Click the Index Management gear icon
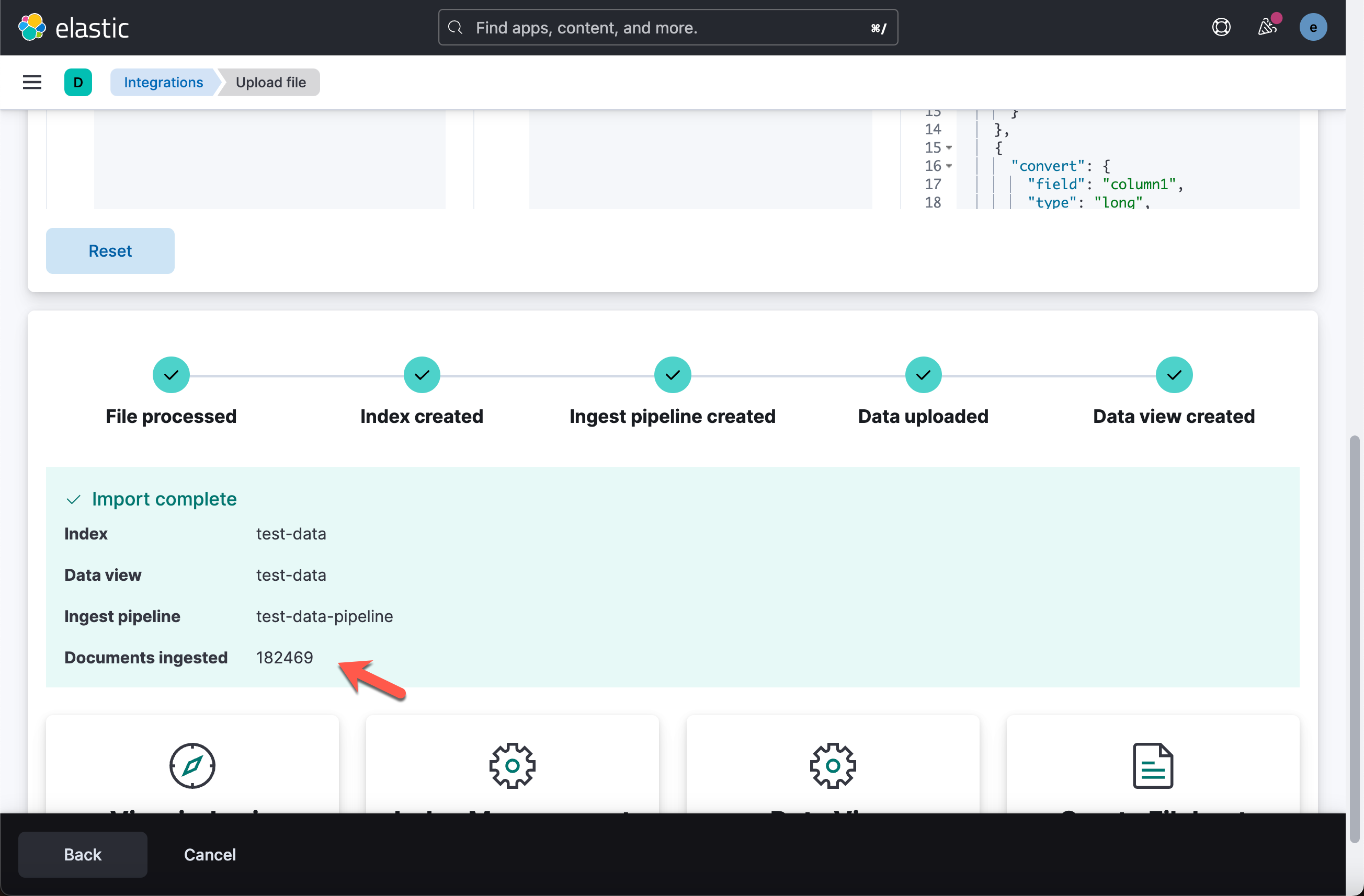The image size is (1364, 896). pyautogui.click(x=512, y=765)
